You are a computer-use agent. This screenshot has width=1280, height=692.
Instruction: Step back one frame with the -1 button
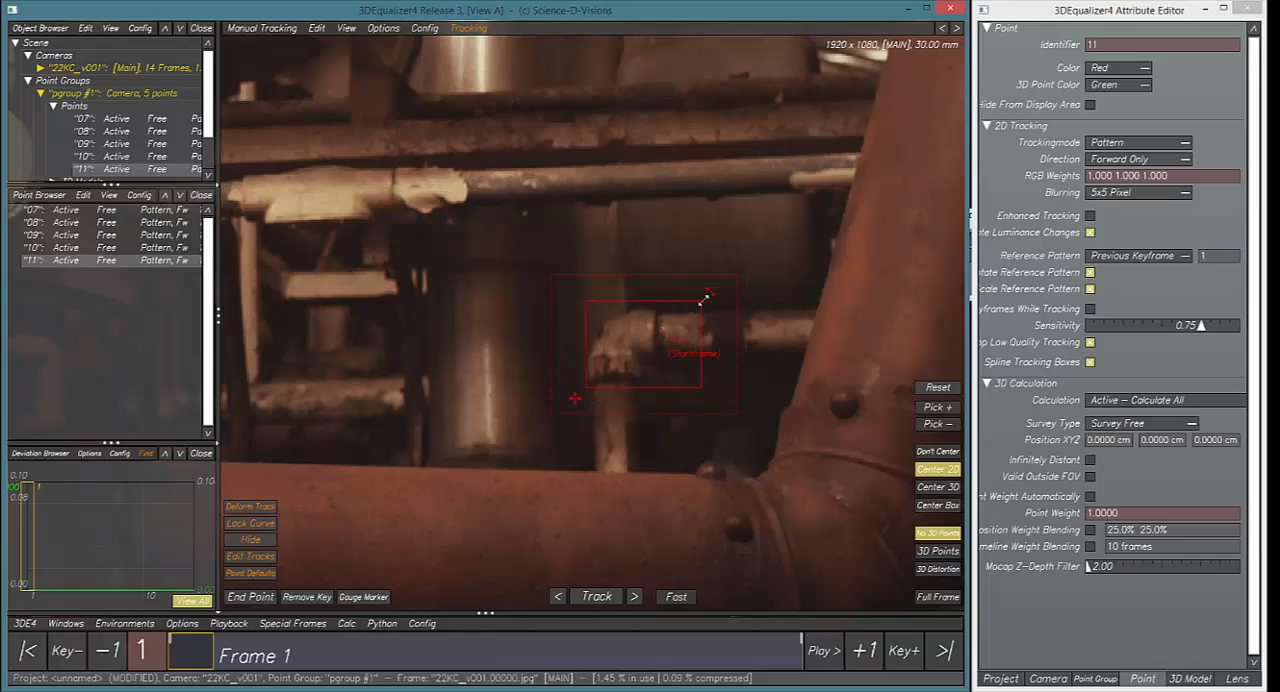tap(108, 651)
